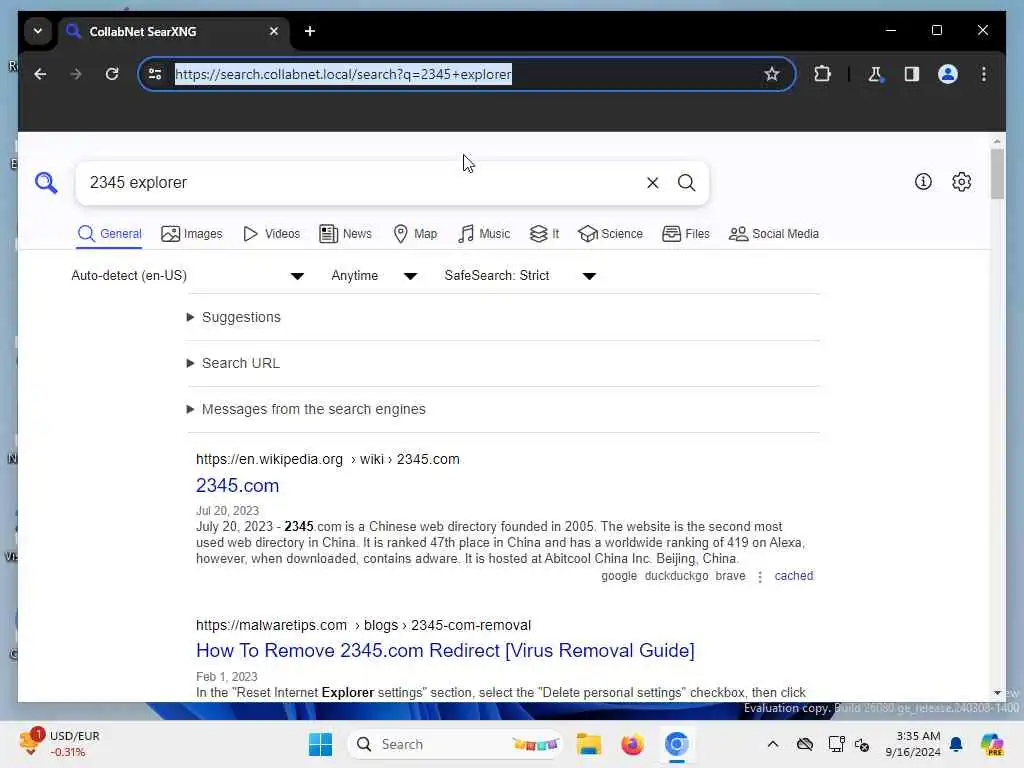Open the Windows Start menu

click(x=320, y=744)
